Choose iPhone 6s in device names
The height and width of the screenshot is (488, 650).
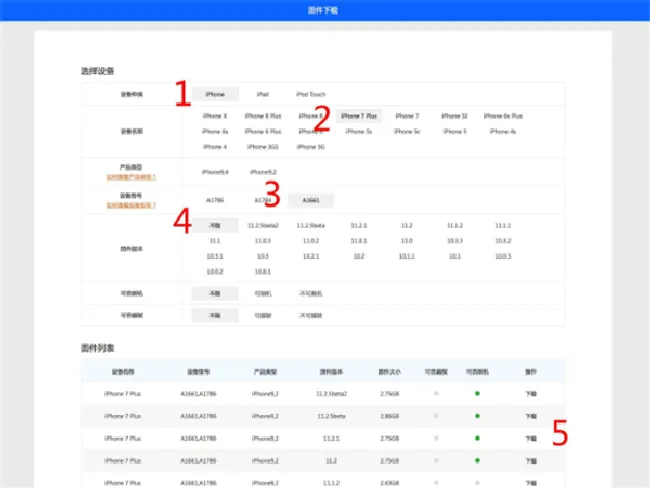pyautogui.click(x=215, y=131)
